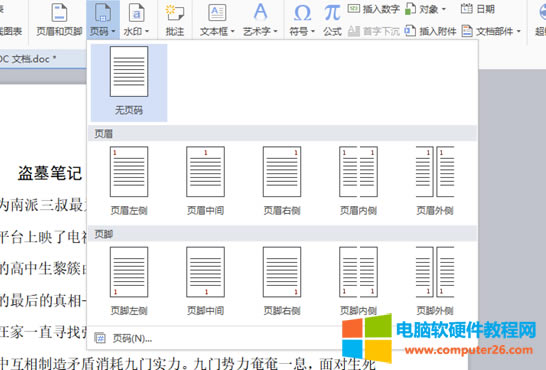The height and width of the screenshot is (370, 546).
Task: Click the Text Box (文本框) icon
Action: [x=217, y=13]
